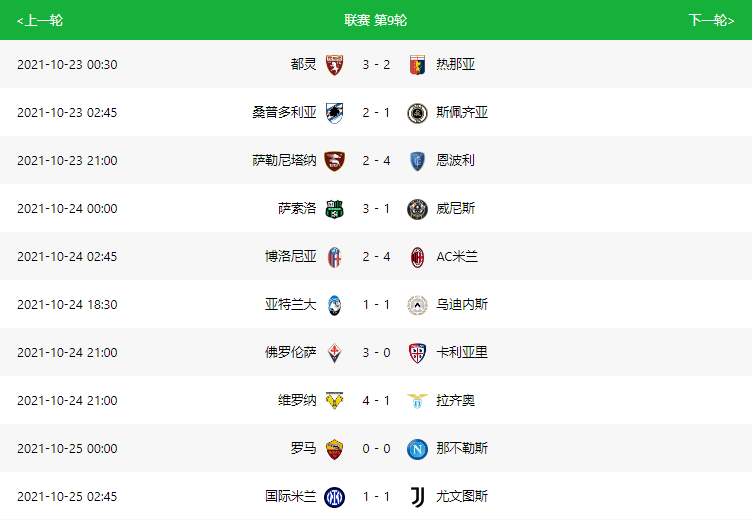752x522 pixels.
Task: Open the Sampdoria team logo
Action: pos(334,113)
